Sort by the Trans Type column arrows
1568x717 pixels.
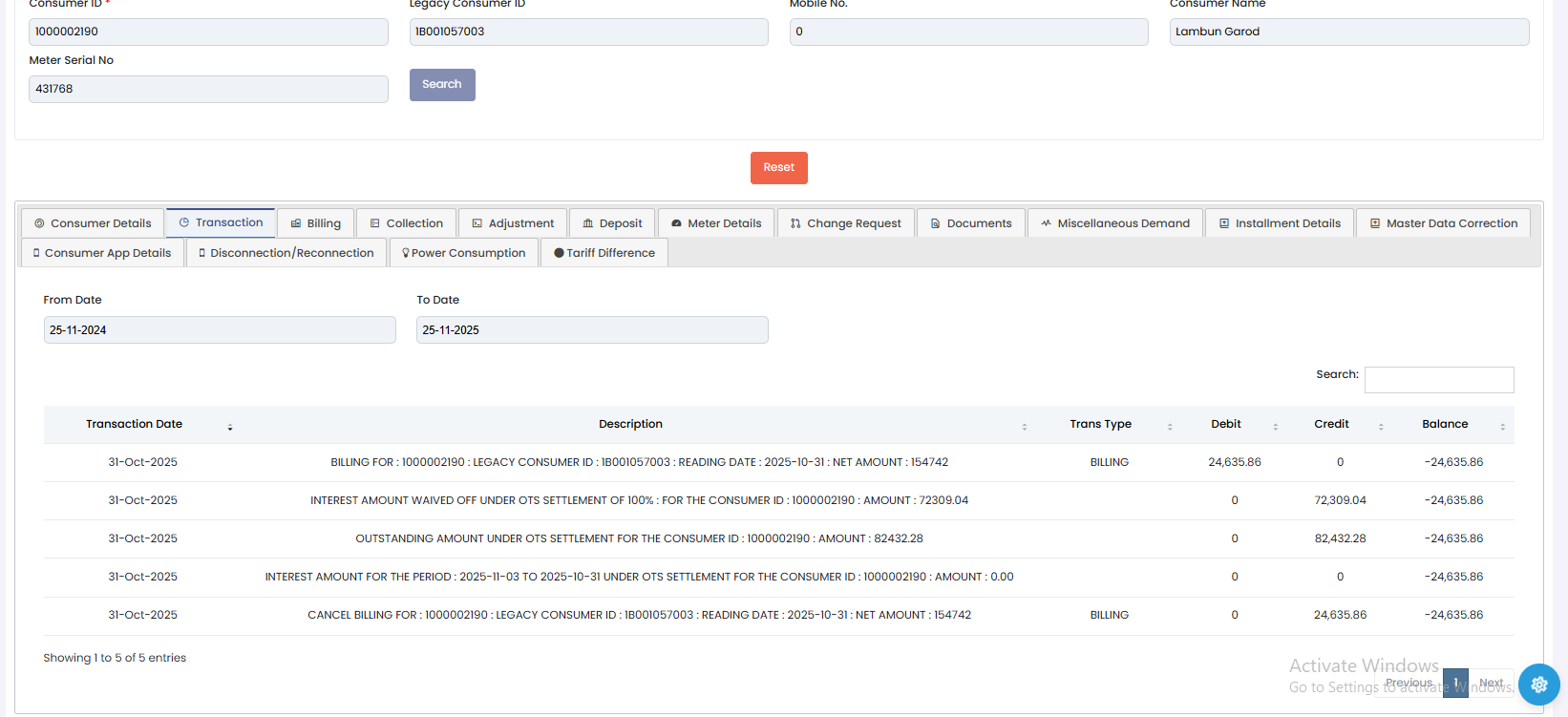click(1170, 427)
